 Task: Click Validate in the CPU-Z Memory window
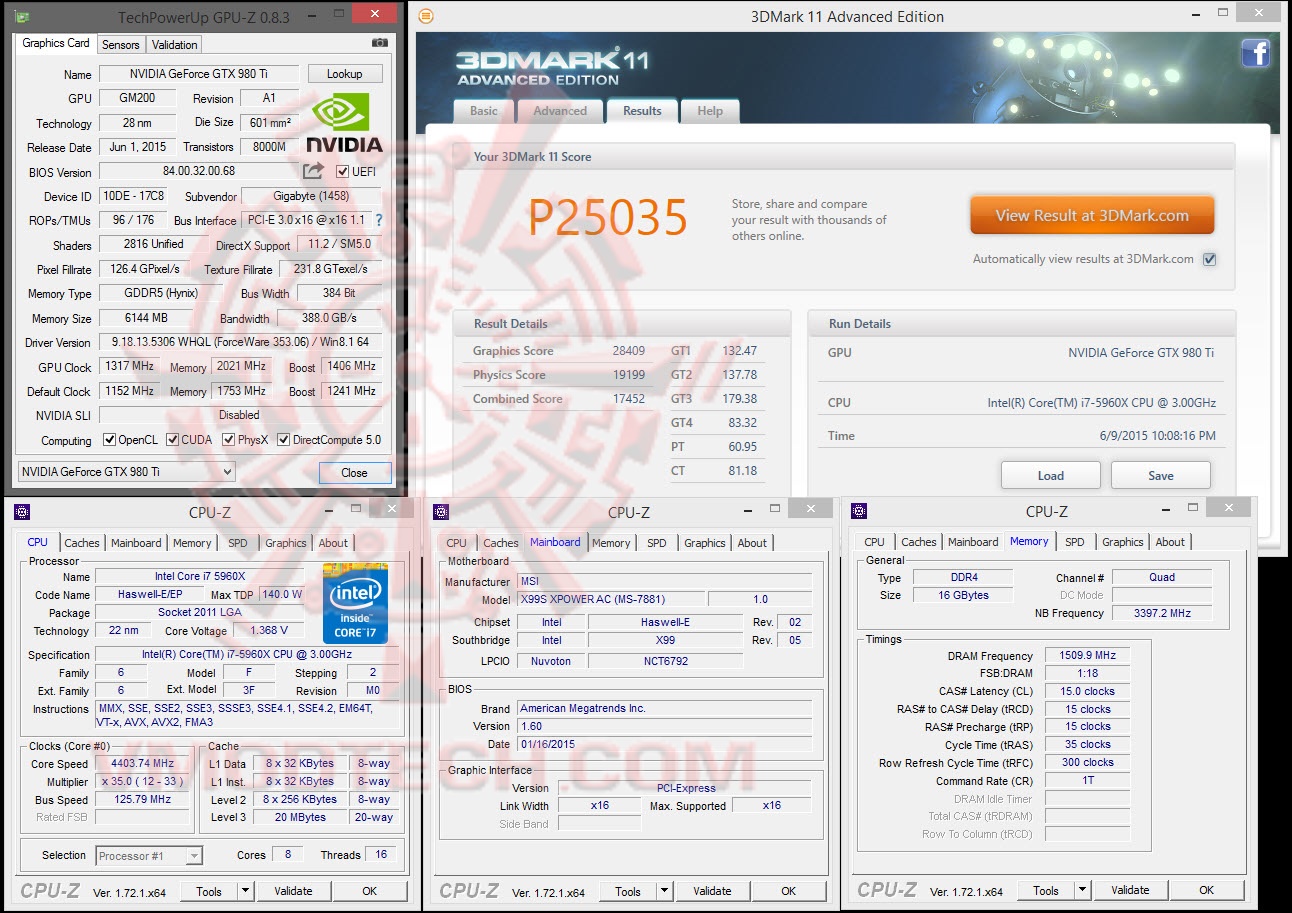point(1130,890)
